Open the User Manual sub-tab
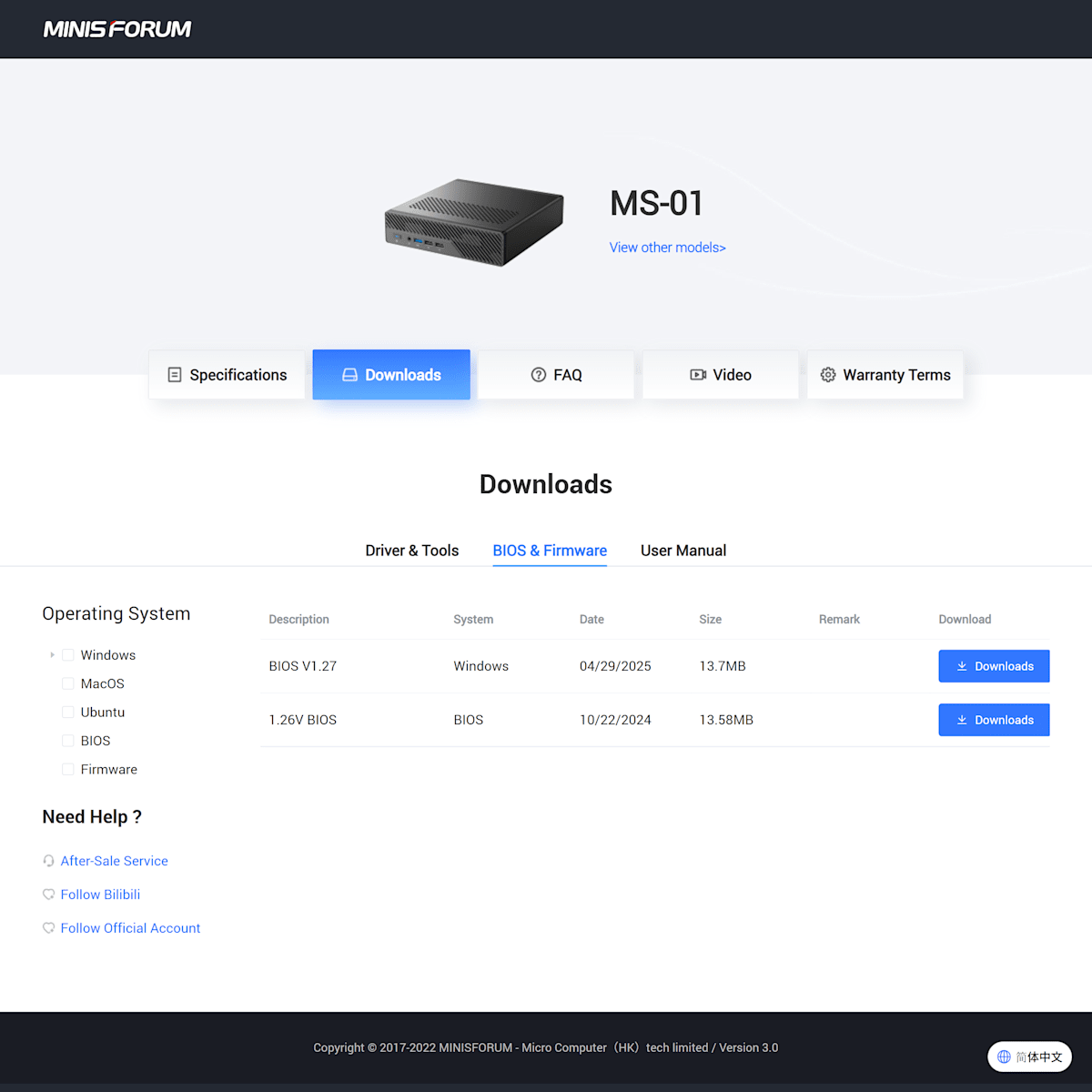1092x1092 pixels. [683, 551]
